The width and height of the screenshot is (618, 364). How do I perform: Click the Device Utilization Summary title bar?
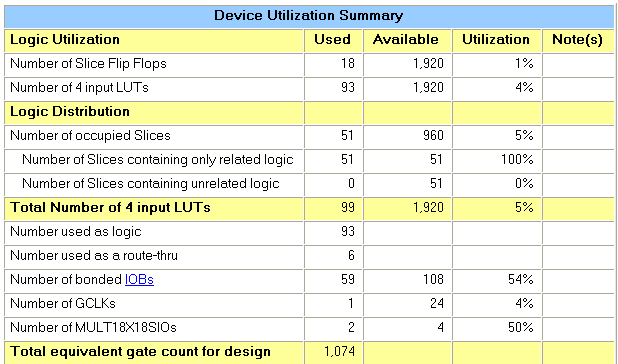[x=309, y=16]
